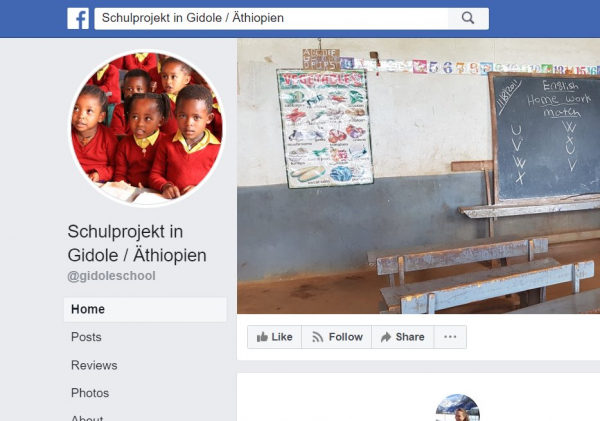This screenshot has width=600, height=421.
Task: Click the Follow button label
Action: click(346, 337)
